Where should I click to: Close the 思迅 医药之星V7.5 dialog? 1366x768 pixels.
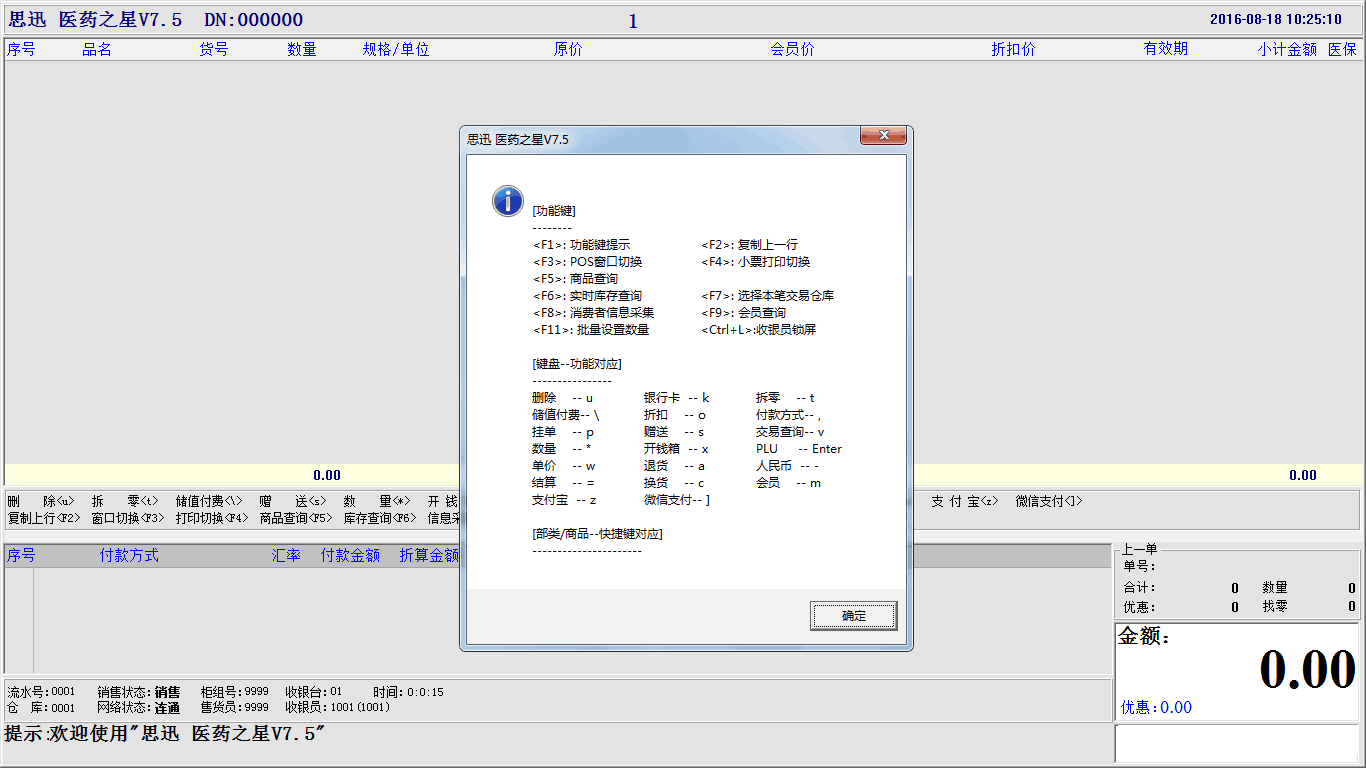point(883,137)
